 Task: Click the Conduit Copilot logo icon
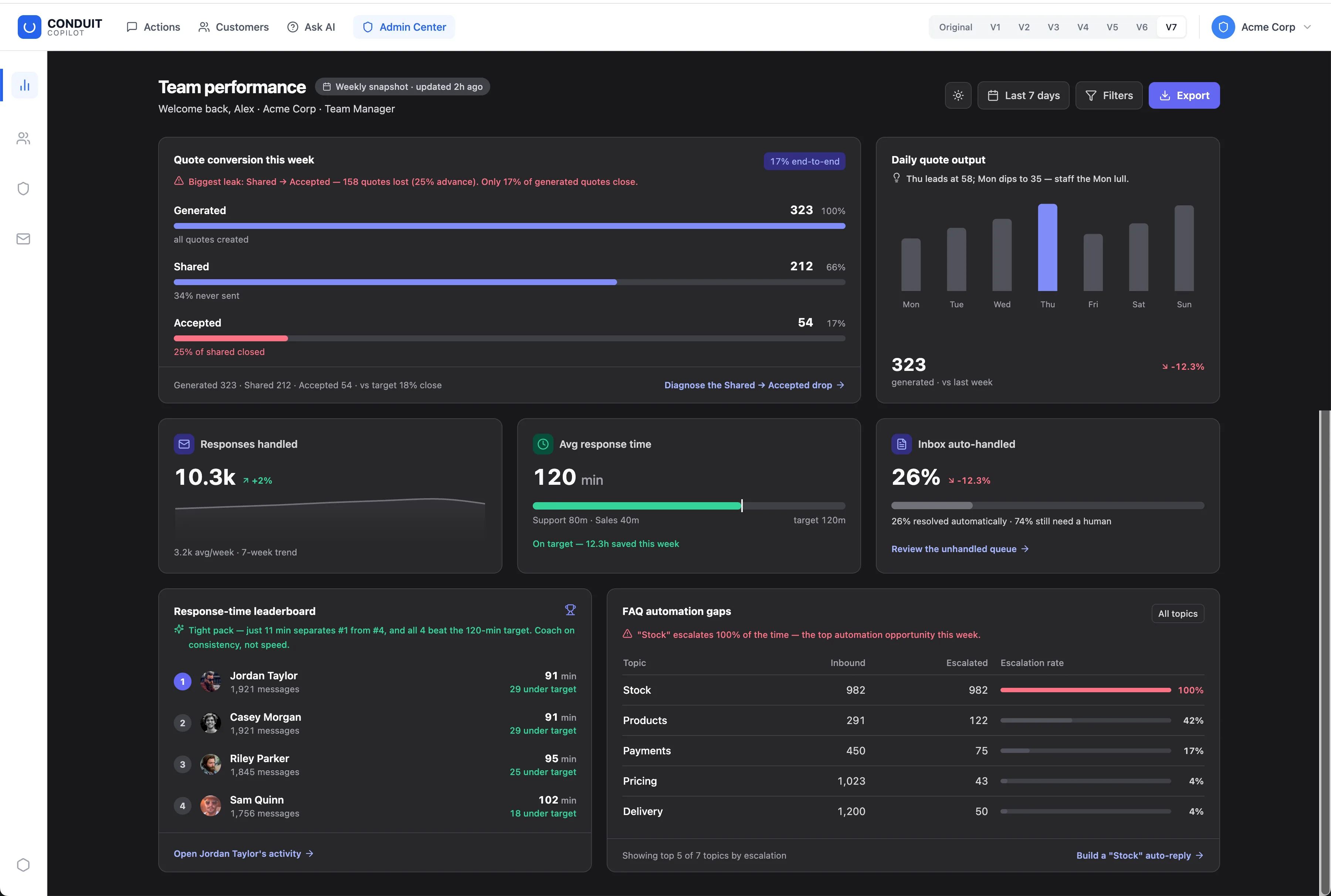point(29,27)
